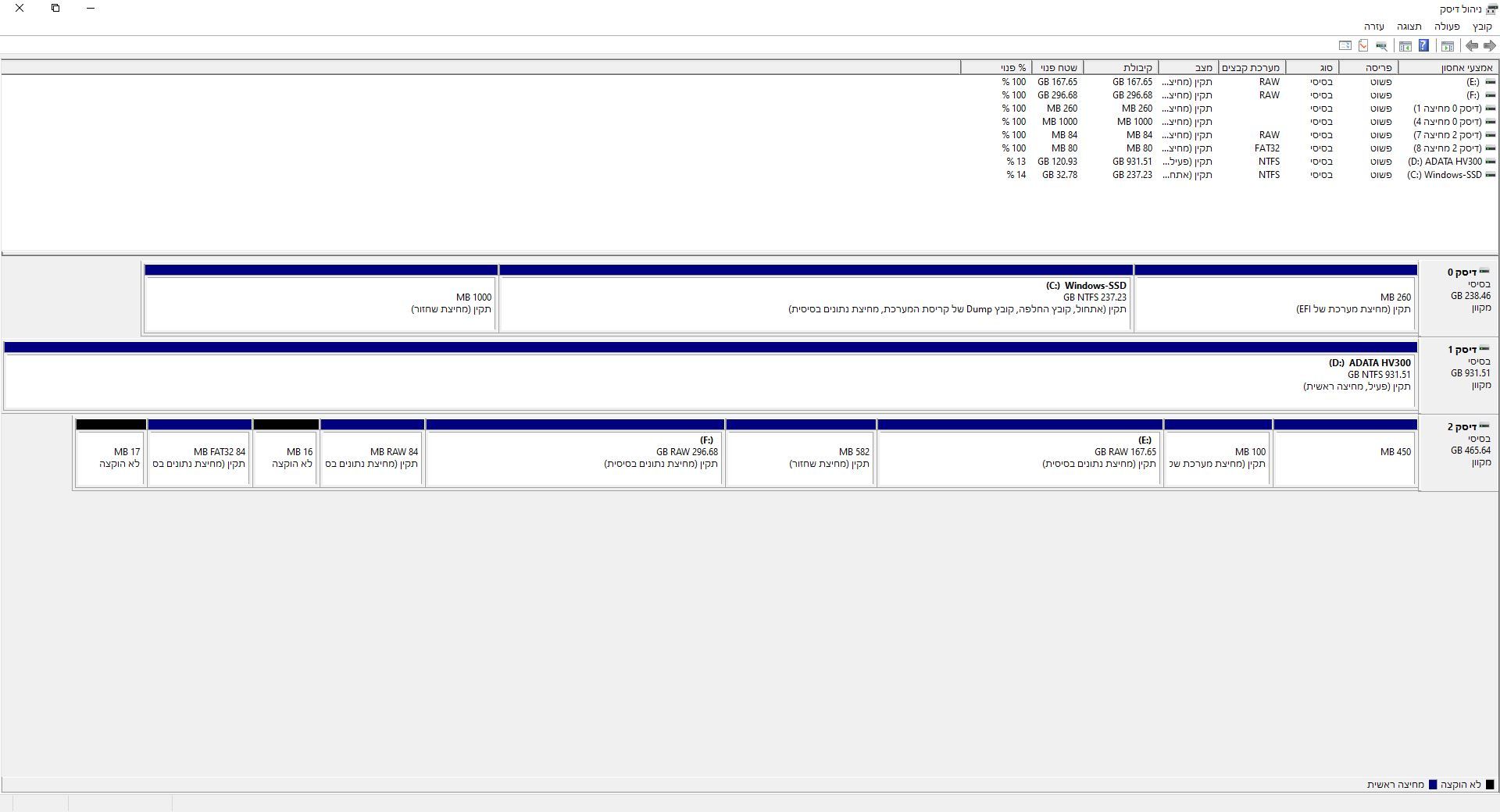Toggle the action pane toolbar icon
This screenshot has height=812, width=1500.
point(1405,45)
